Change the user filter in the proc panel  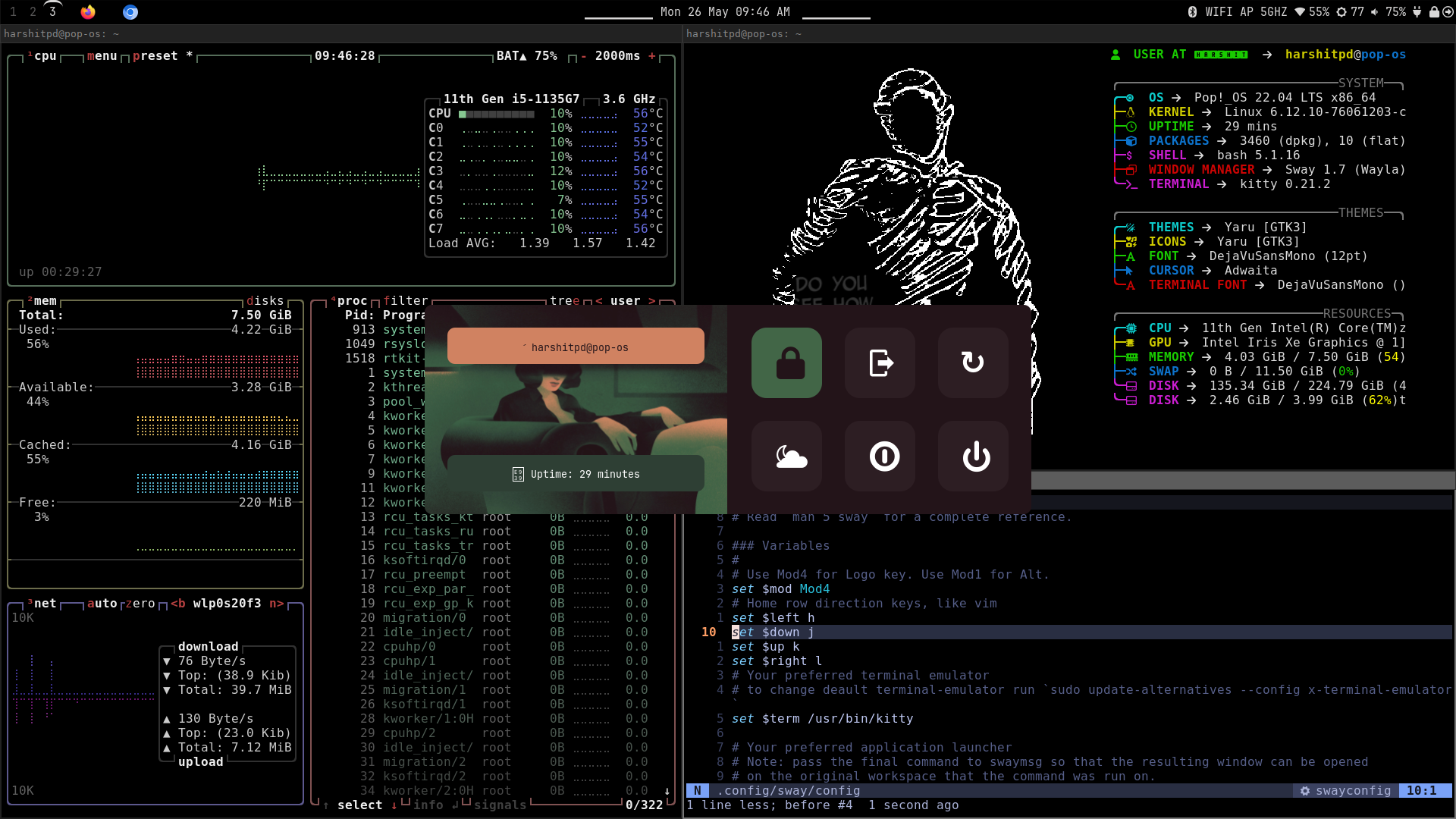pos(626,301)
